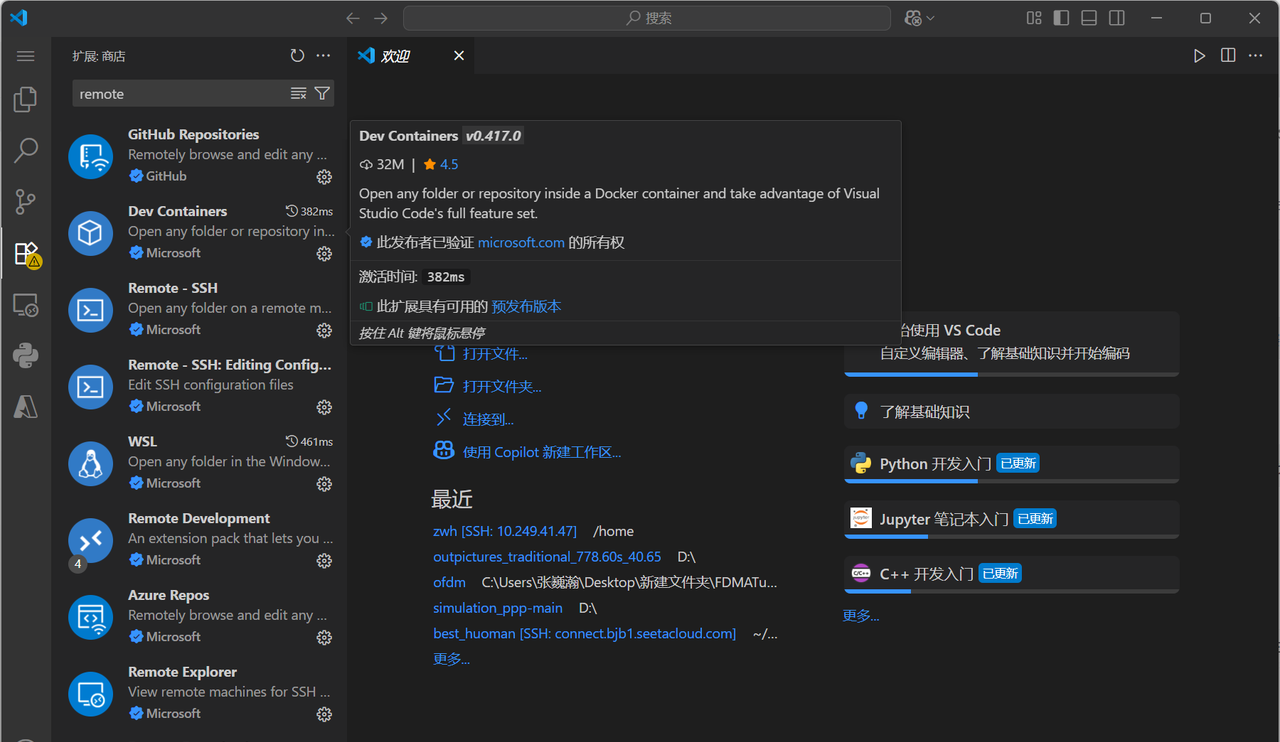Viewport: 1280px width, 742px height.
Task: Click the 打开文件夹 link
Action: click(x=502, y=386)
